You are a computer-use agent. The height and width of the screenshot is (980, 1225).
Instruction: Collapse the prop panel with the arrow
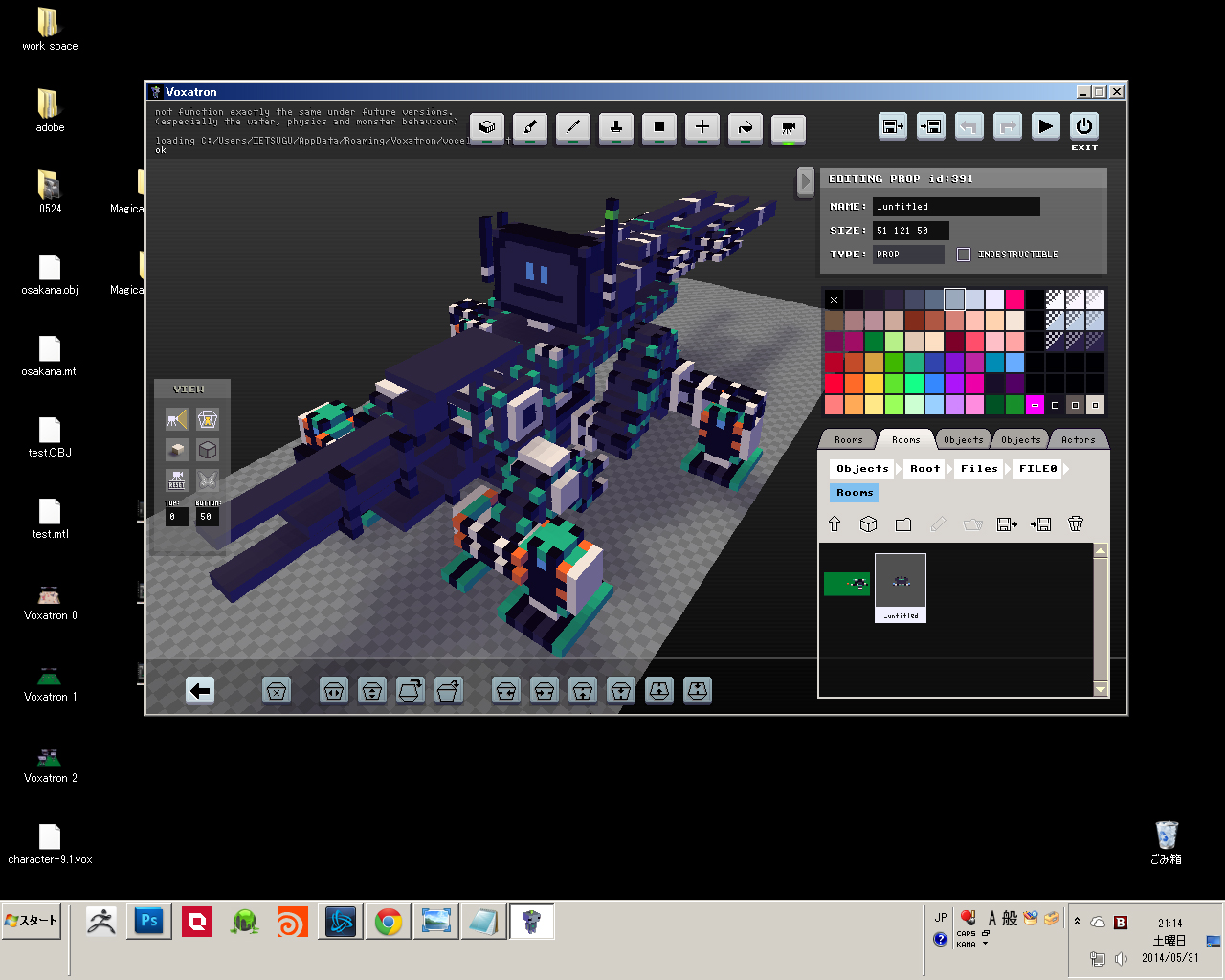[806, 182]
